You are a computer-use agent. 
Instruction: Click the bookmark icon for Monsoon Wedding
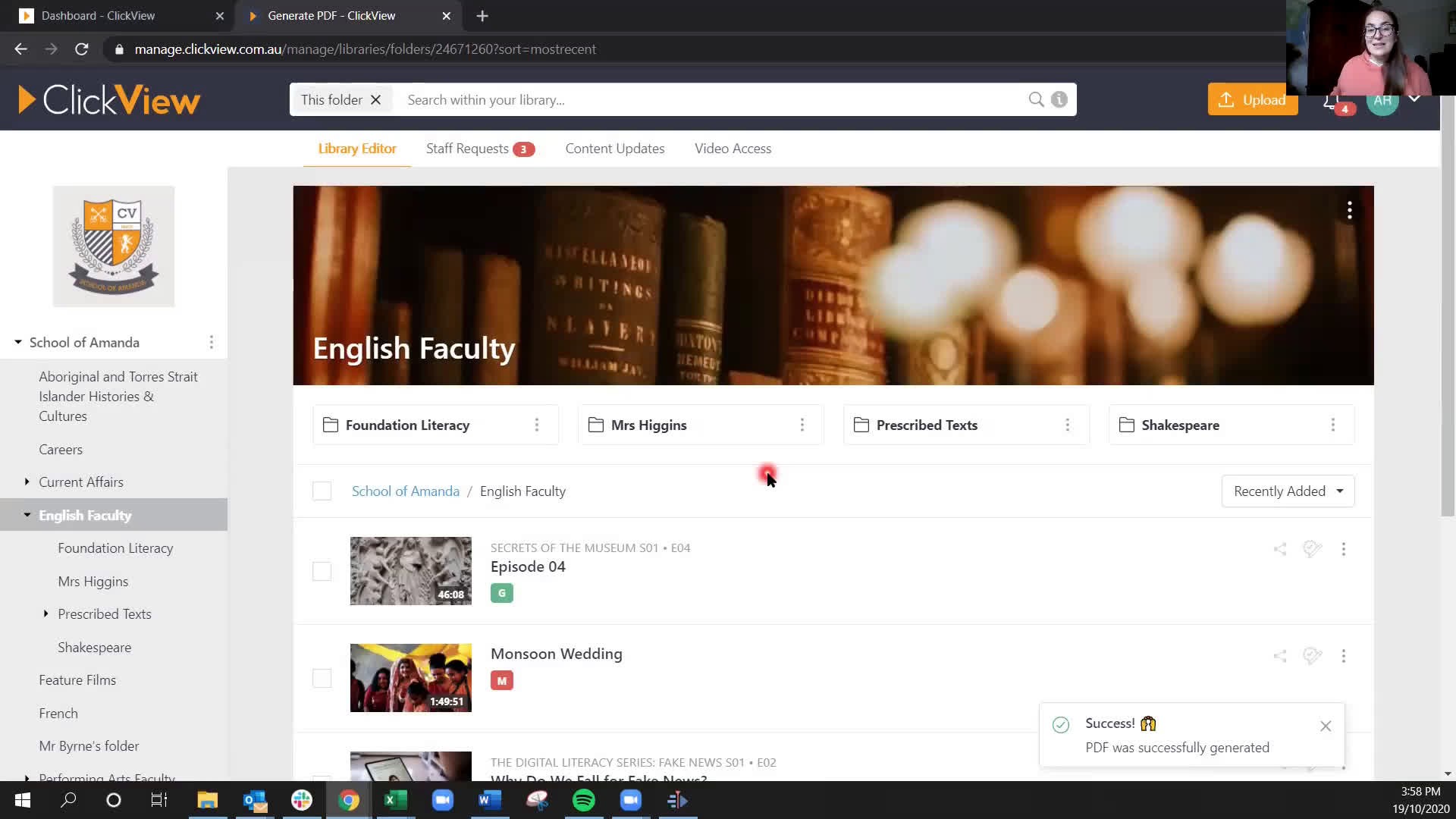point(1312,655)
